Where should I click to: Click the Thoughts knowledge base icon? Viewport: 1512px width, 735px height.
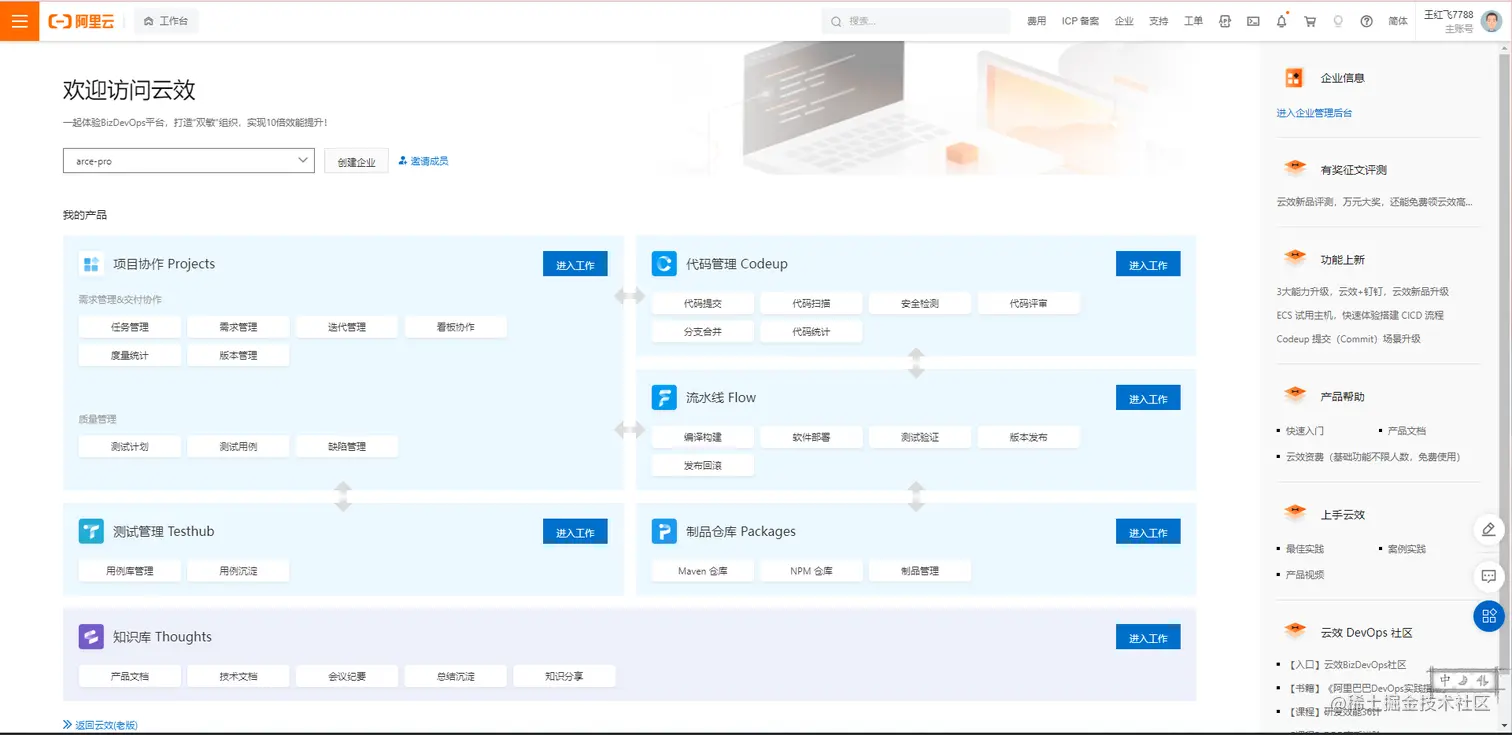[91, 637]
